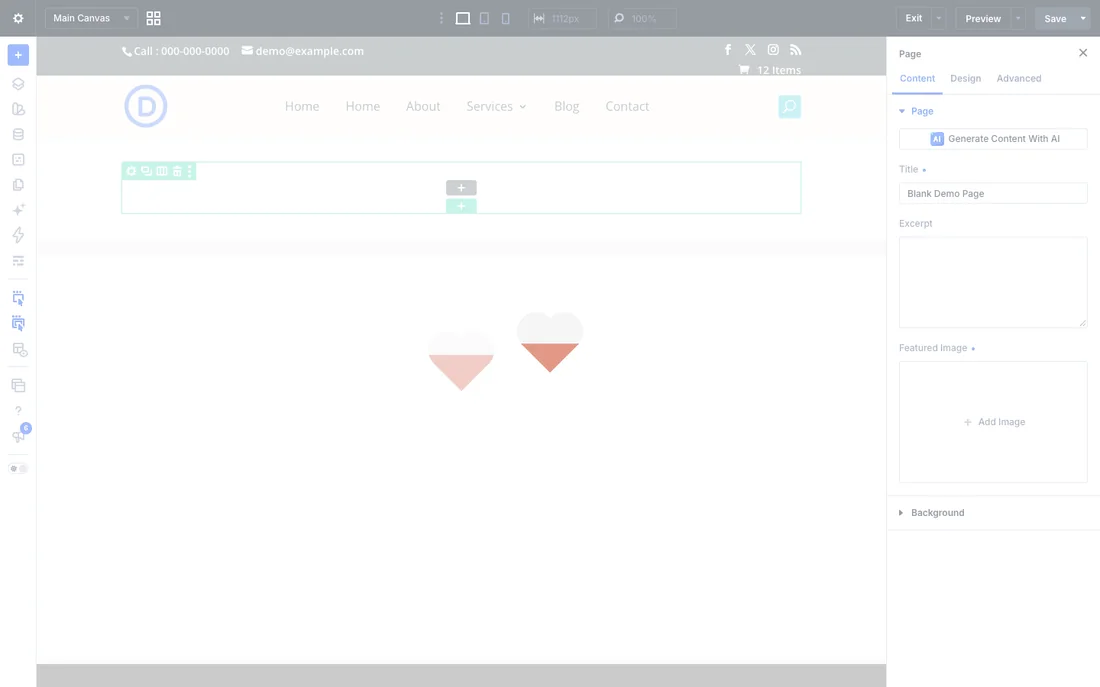The width and height of the screenshot is (1100, 687).
Task: Click the Preview button
Action: point(983,18)
